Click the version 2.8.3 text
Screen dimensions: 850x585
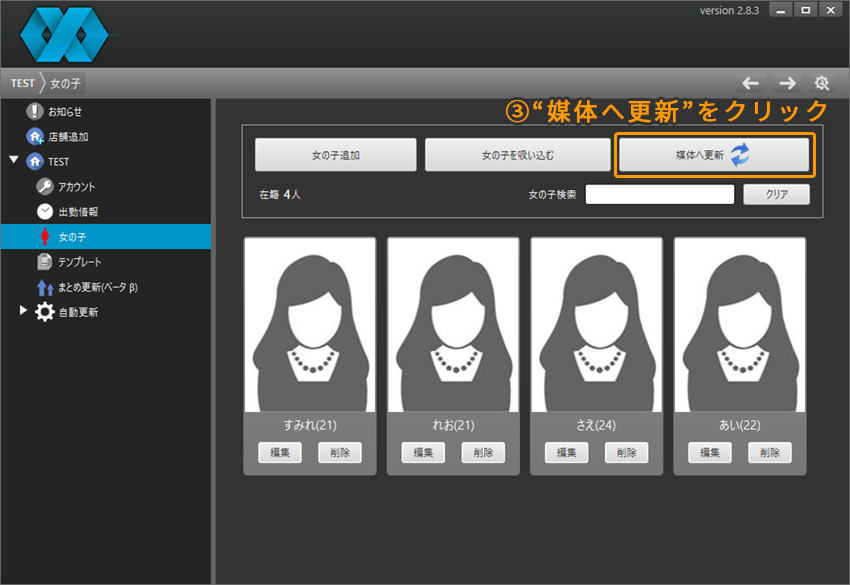[x=729, y=10]
